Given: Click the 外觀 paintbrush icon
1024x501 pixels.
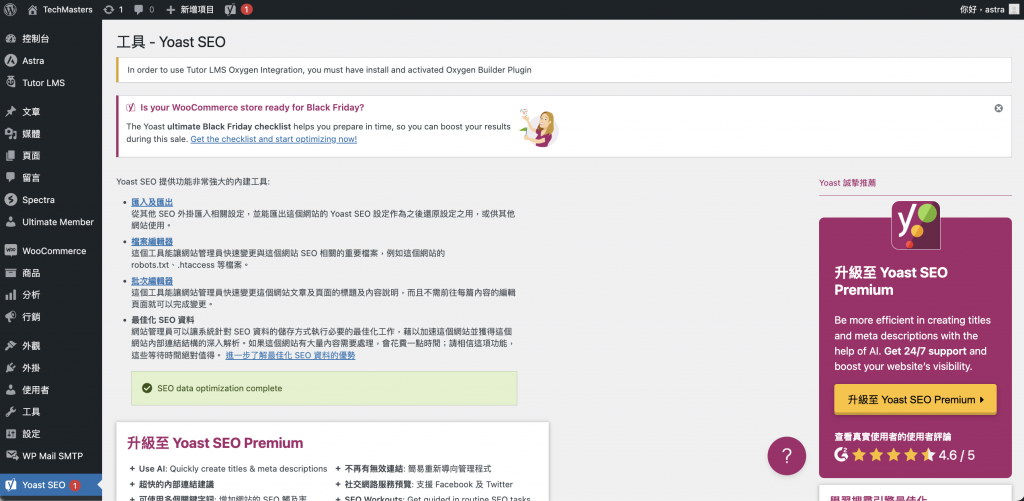Looking at the screenshot, I should pyautogui.click(x=10, y=346).
